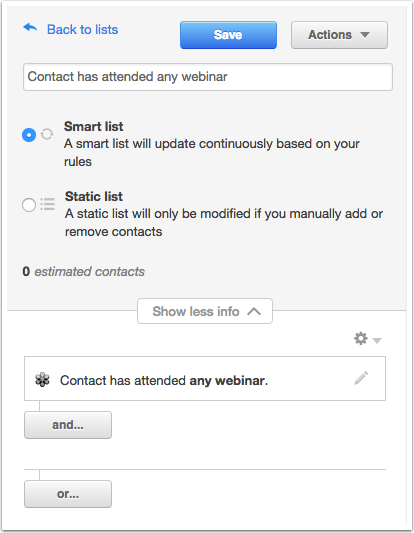Click the blue back arrow icon
414x533 pixels.
click(x=30, y=28)
